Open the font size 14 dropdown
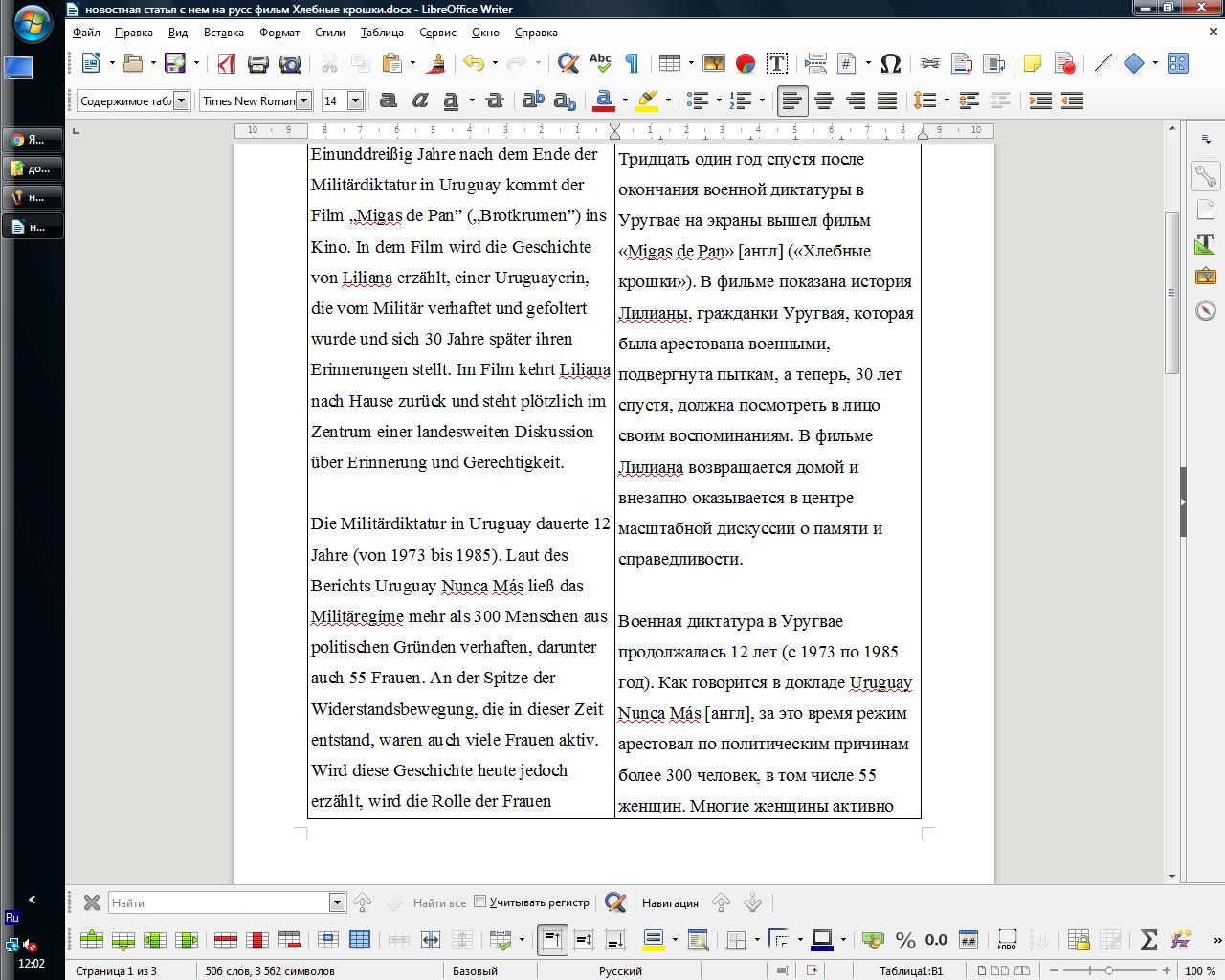This screenshot has width=1225, height=980. (355, 100)
